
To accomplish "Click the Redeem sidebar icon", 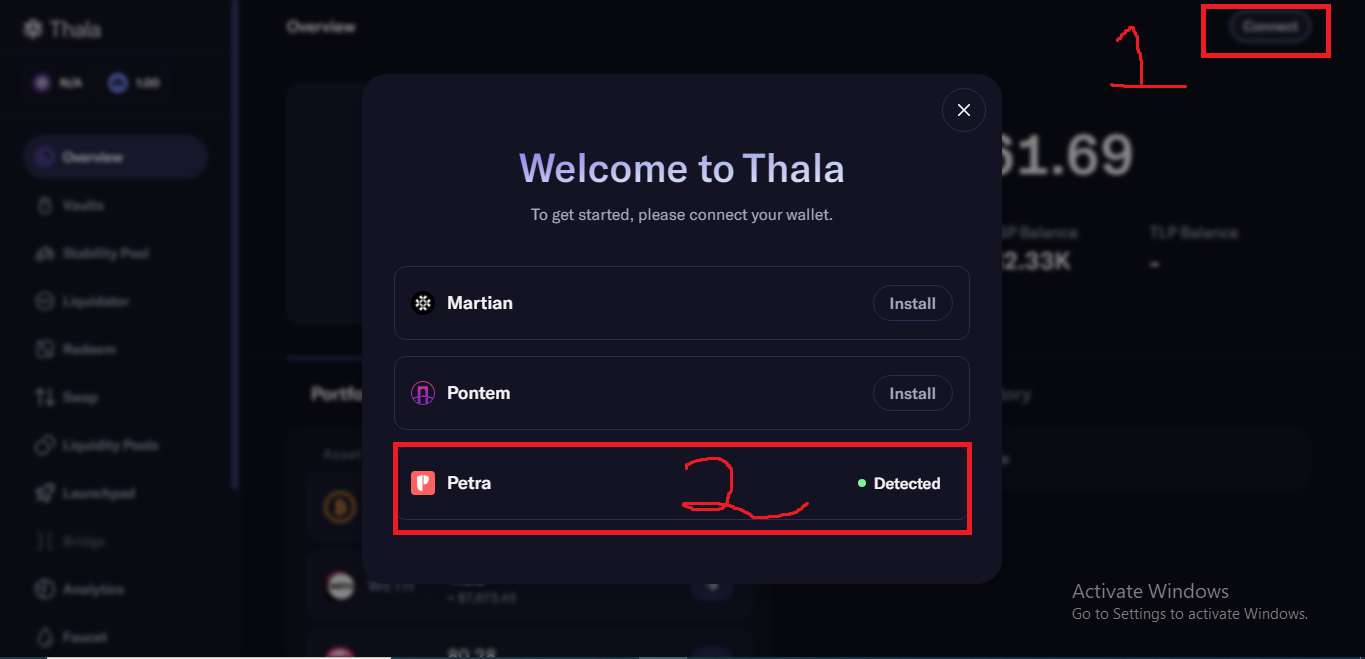I will pyautogui.click(x=44, y=349).
